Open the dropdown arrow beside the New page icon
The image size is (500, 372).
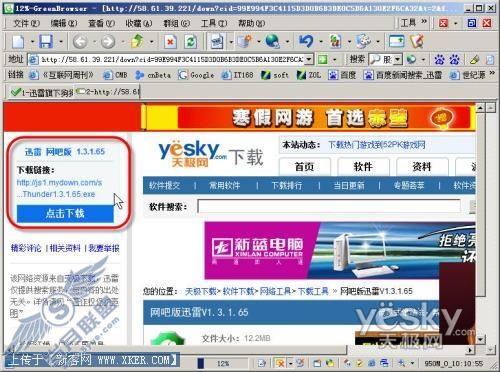coord(33,42)
